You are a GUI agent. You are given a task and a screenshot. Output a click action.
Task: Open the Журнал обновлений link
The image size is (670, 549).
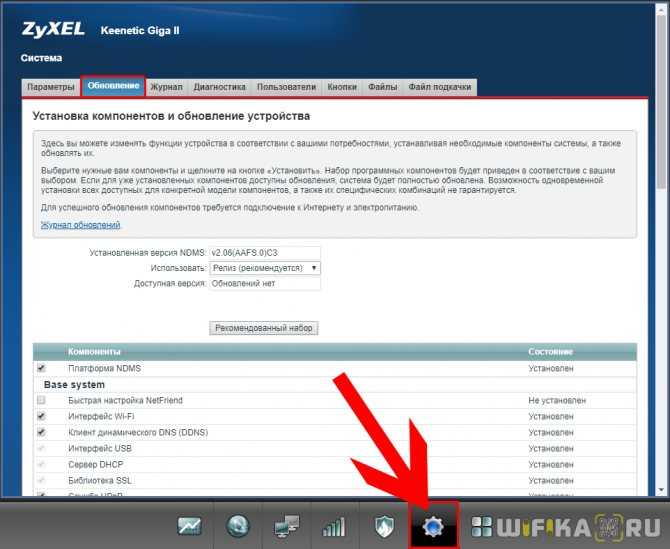[80, 225]
